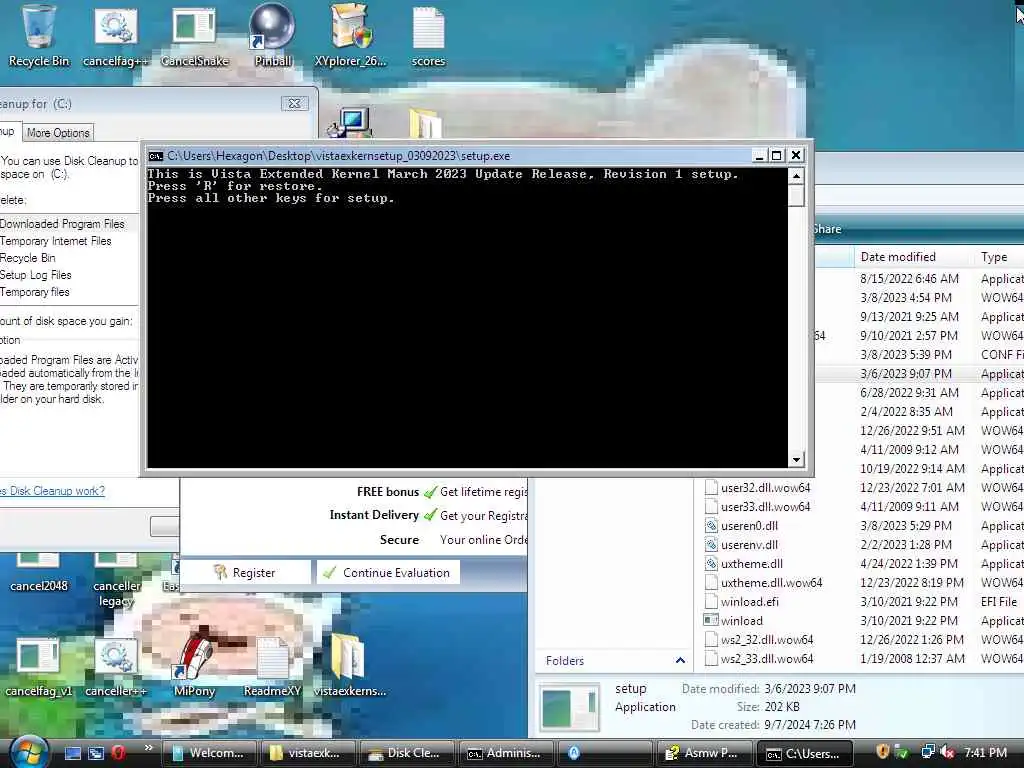Click the setup application preview thumbnail
The image size is (1024, 768).
click(x=568, y=707)
